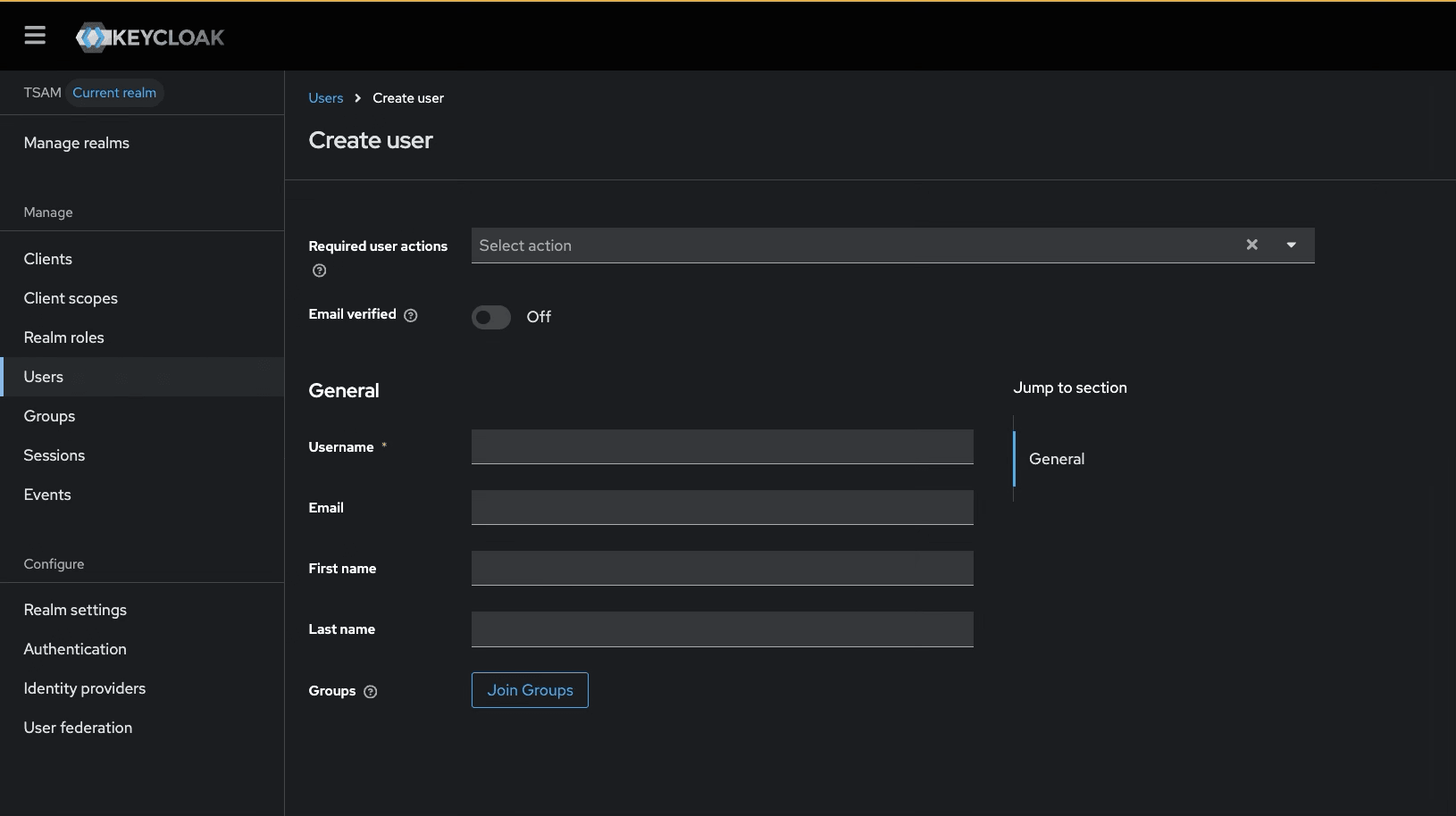Screen dimensions: 1456x816
Task: Clear the Required user actions selection
Action: pyautogui.click(x=1252, y=245)
